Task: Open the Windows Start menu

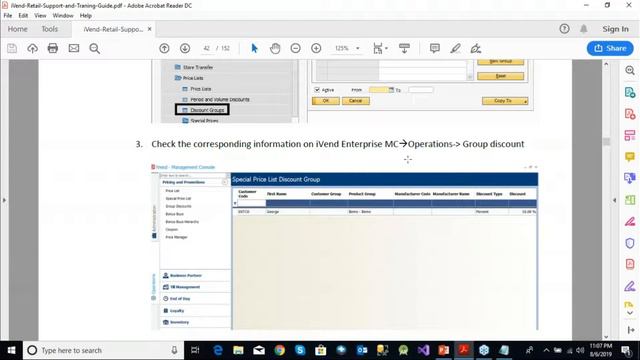Action: coord(11,350)
